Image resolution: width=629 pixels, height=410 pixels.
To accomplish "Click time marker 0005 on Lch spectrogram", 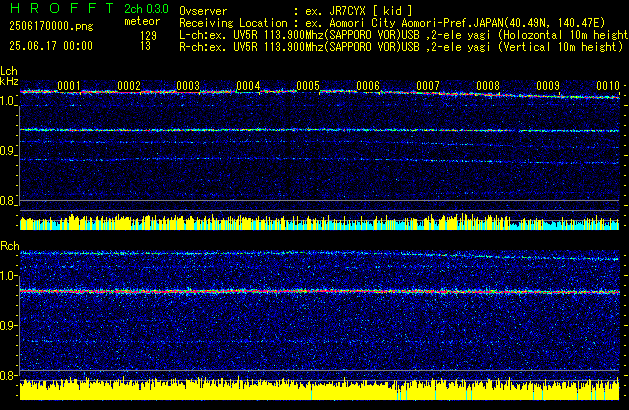I will 308,85.
